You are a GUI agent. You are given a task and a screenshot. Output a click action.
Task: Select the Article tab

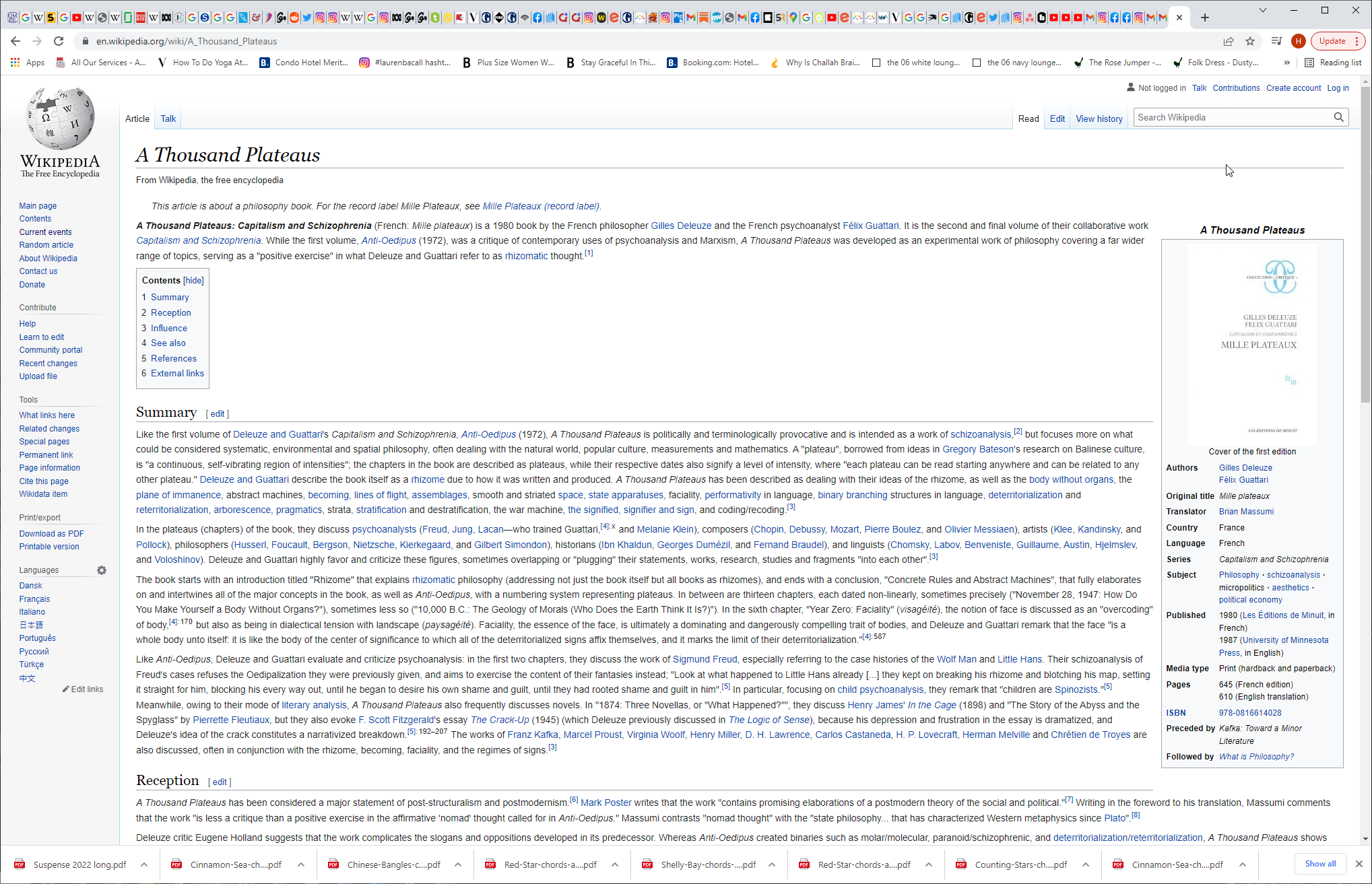(137, 118)
